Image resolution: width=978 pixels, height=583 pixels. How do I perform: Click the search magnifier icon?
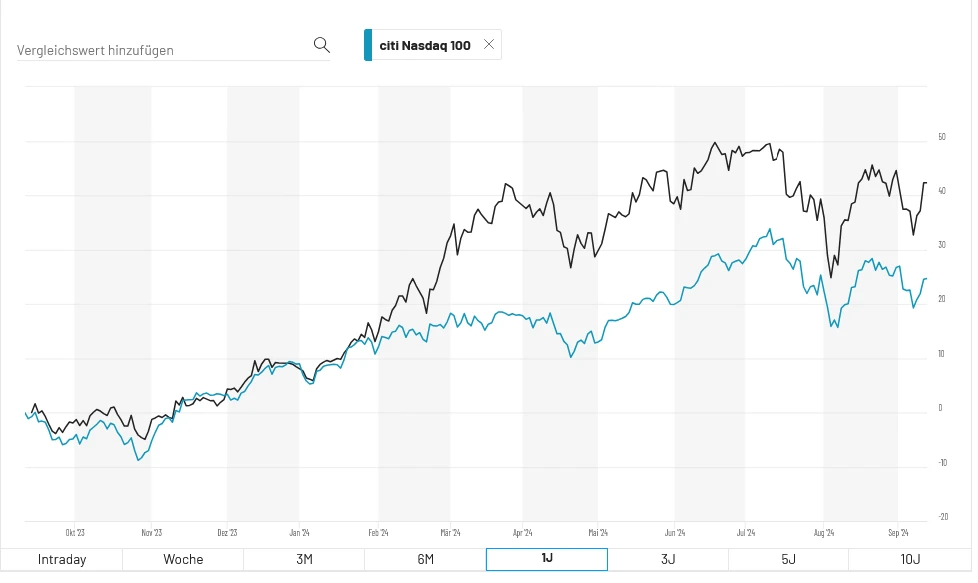pyautogui.click(x=321, y=44)
